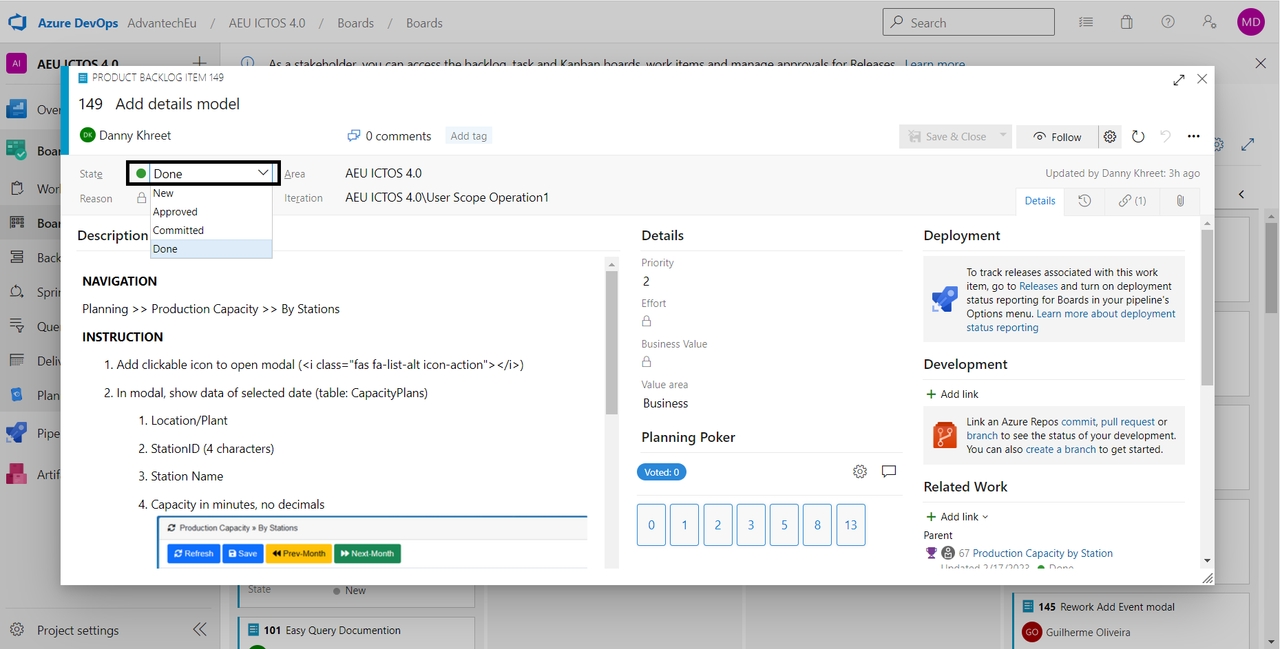1280x649 pixels.
Task: Collapse the State dropdown showing Done
Action: pos(263,173)
